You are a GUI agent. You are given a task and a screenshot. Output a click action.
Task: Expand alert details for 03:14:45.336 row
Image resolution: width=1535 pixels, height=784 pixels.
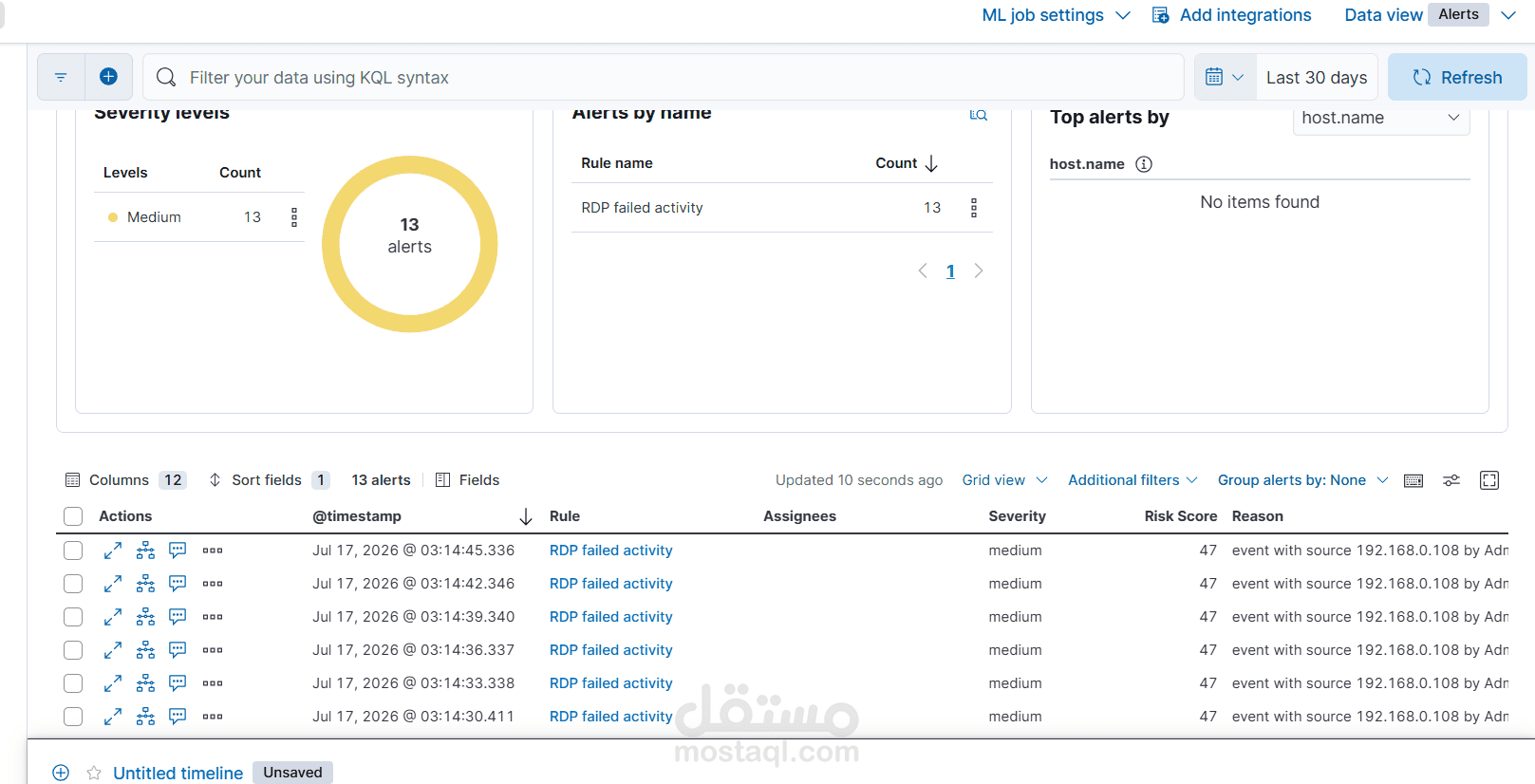113,551
